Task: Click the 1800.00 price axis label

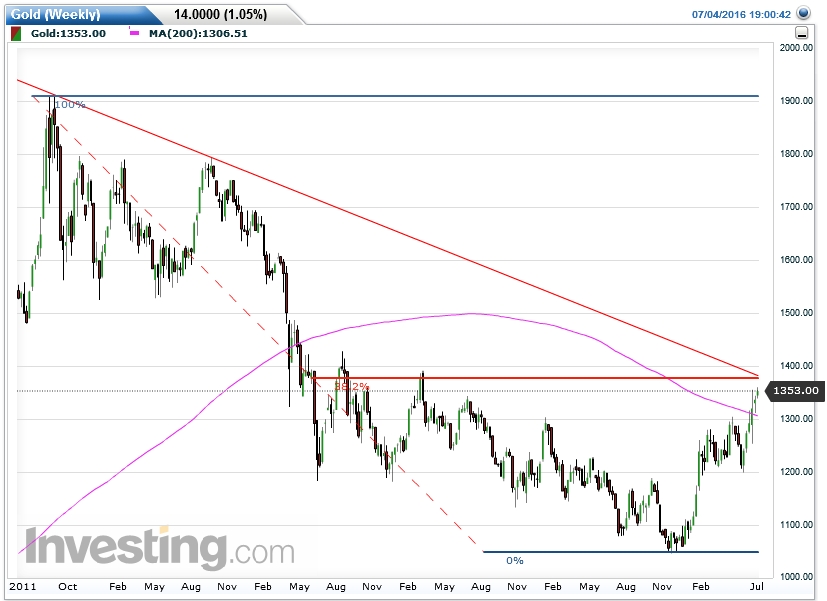Action: coord(796,154)
